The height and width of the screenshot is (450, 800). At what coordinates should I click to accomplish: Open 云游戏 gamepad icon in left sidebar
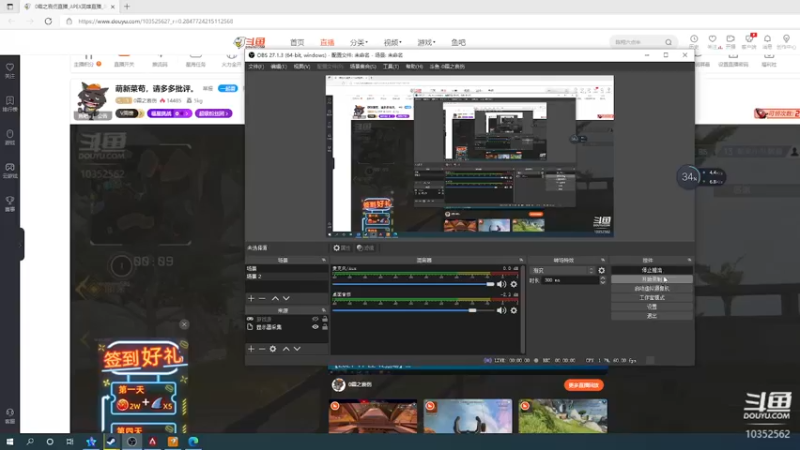click(x=10, y=170)
